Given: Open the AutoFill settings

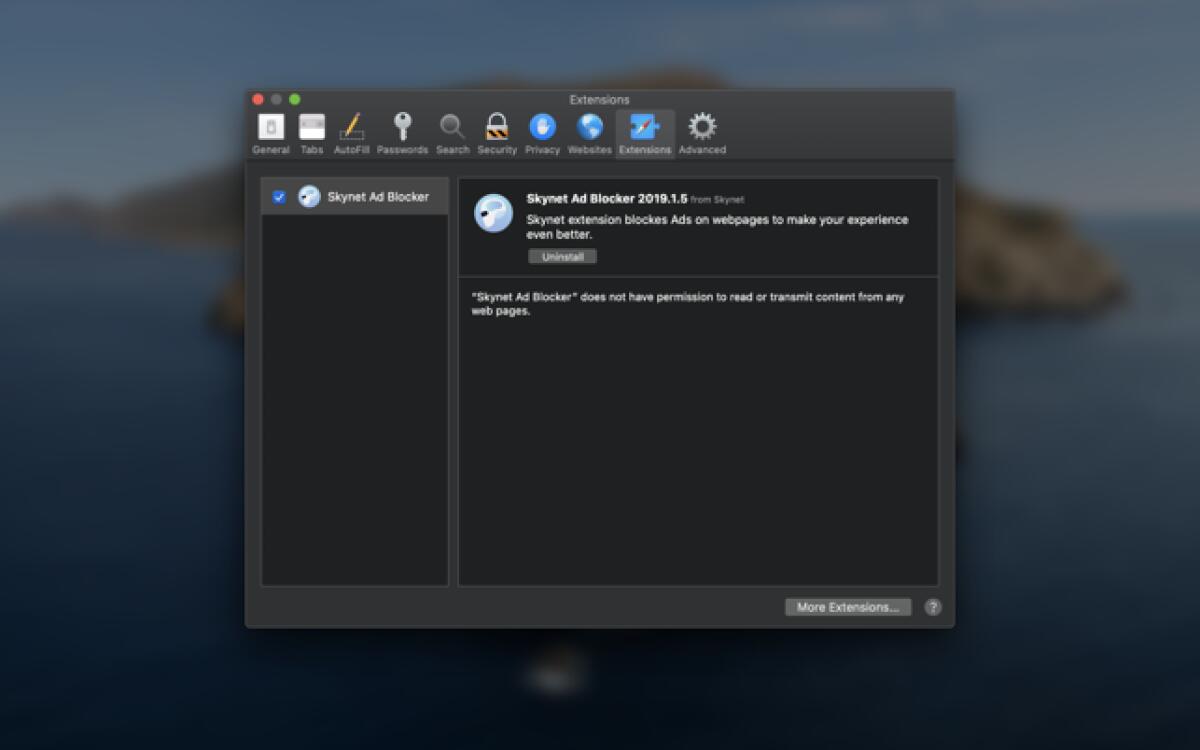Looking at the screenshot, I should (x=351, y=131).
